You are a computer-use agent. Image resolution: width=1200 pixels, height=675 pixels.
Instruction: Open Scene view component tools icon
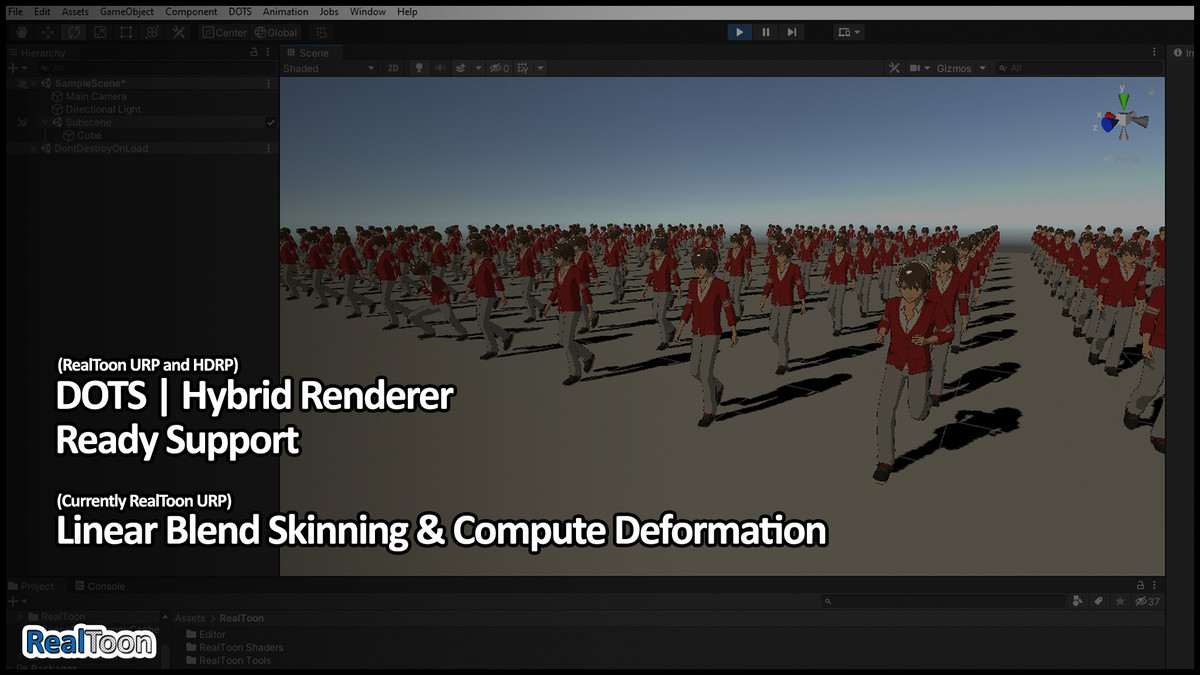pos(894,68)
